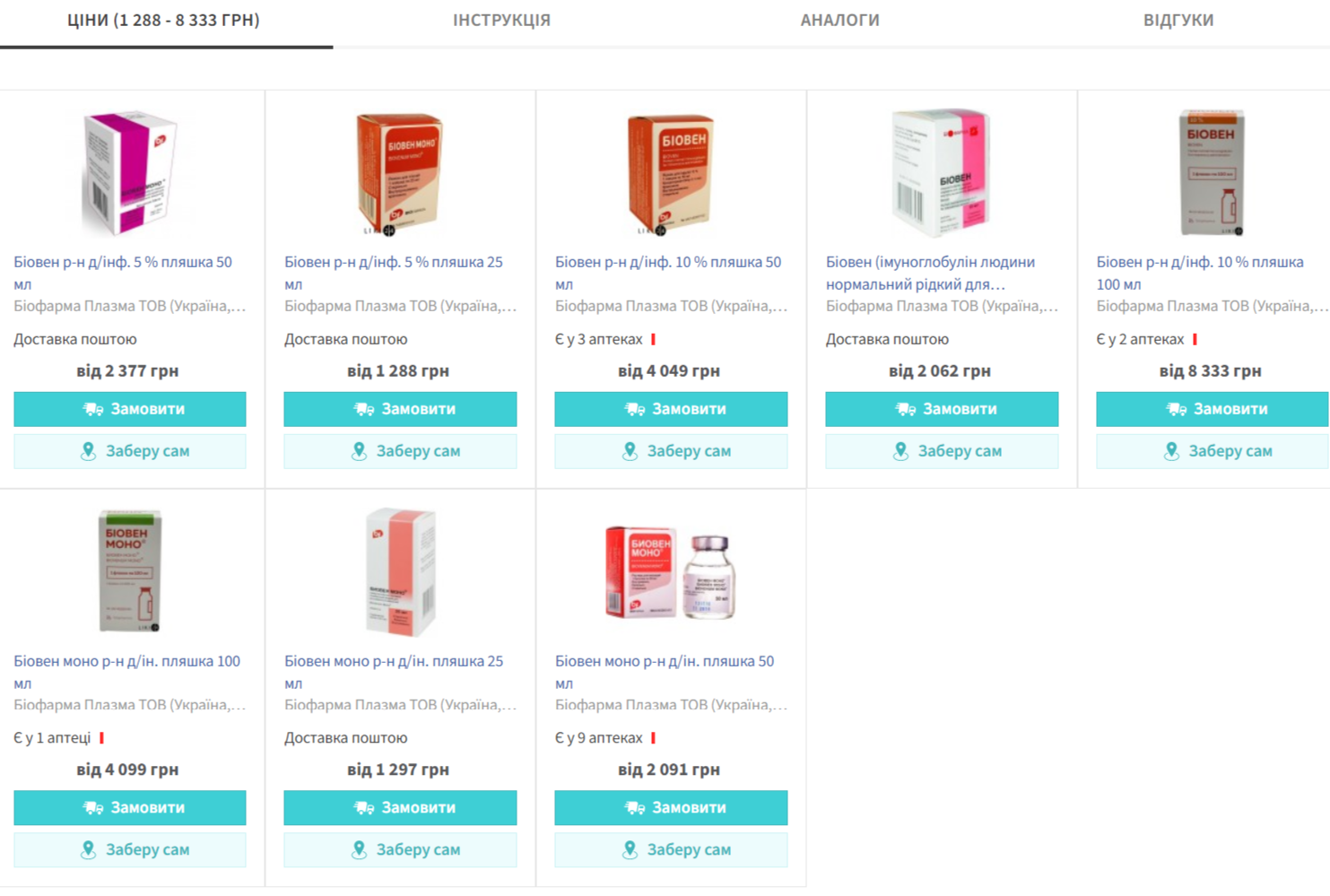The image size is (1330, 896).
Task: Open the Відгуки tab
Action: 1178,20
